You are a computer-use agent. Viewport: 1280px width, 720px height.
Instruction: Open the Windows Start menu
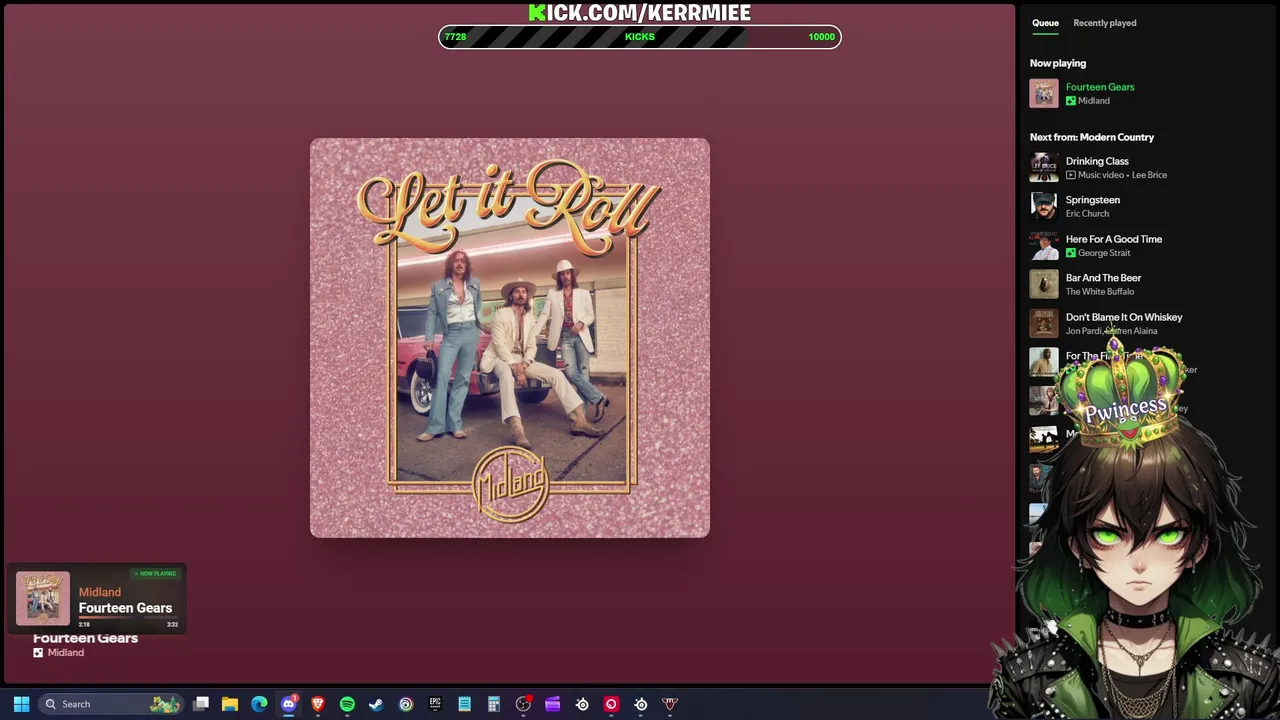(21, 704)
